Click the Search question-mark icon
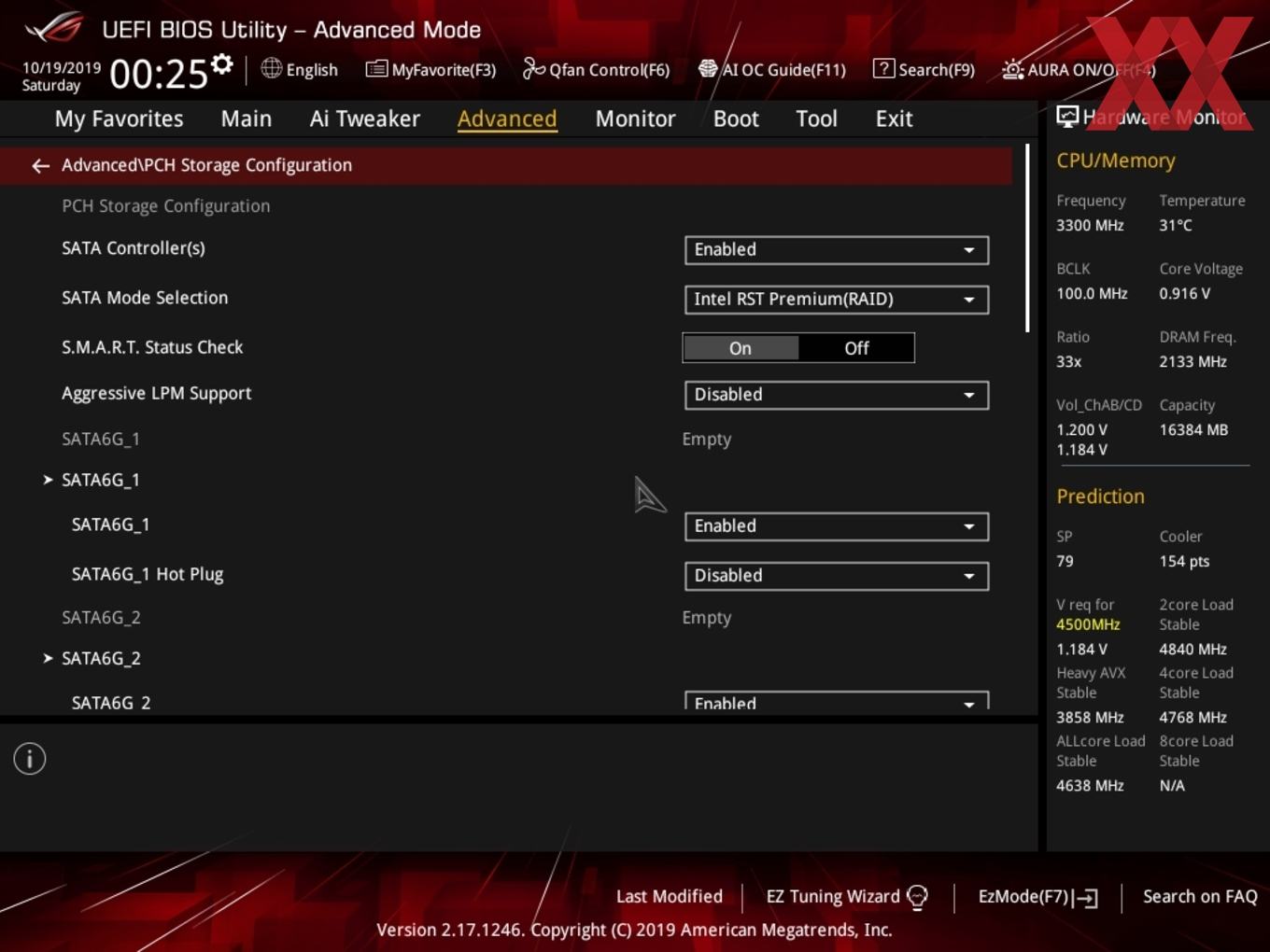 883,68
